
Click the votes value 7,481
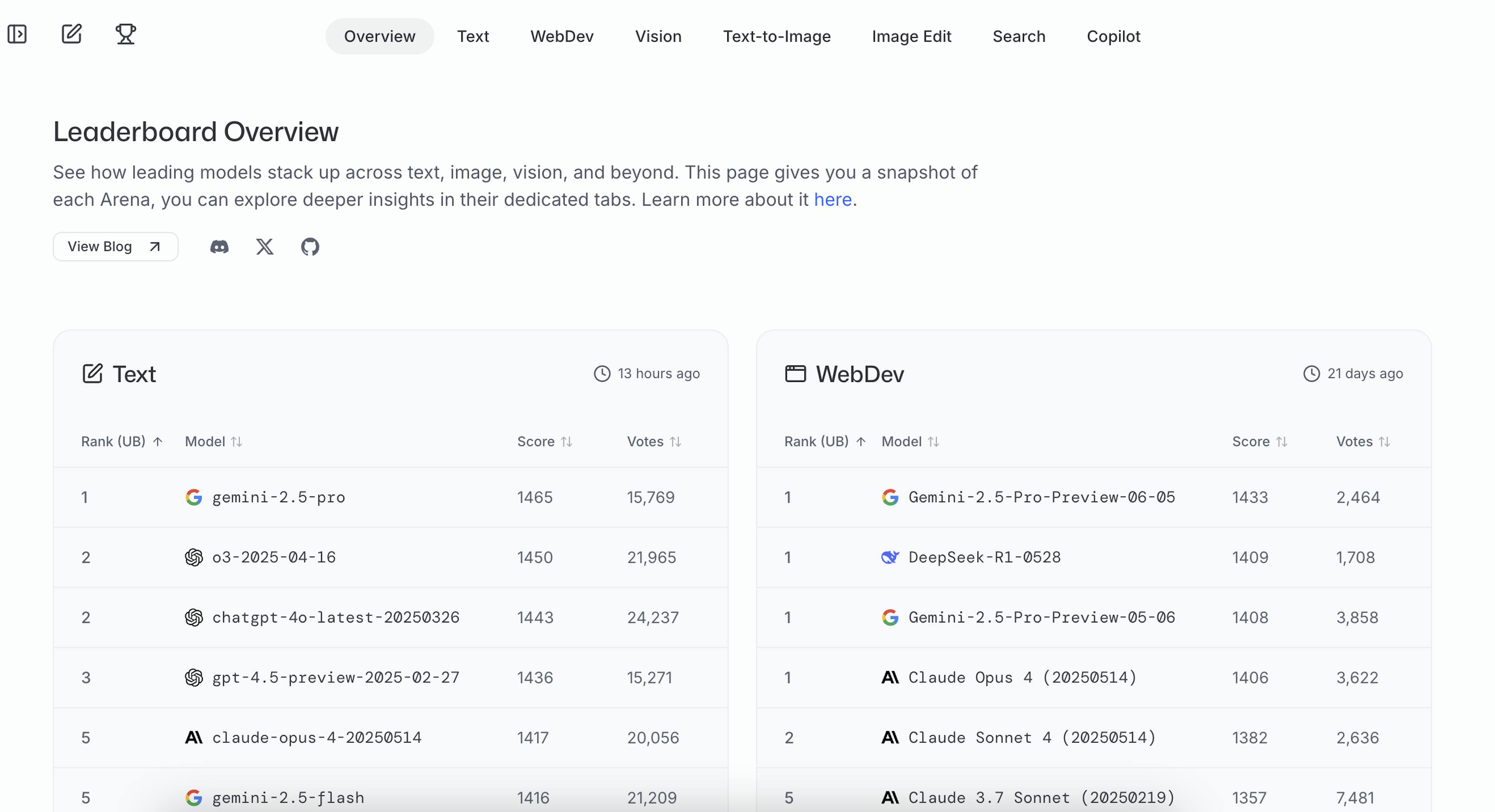[1355, 798]
